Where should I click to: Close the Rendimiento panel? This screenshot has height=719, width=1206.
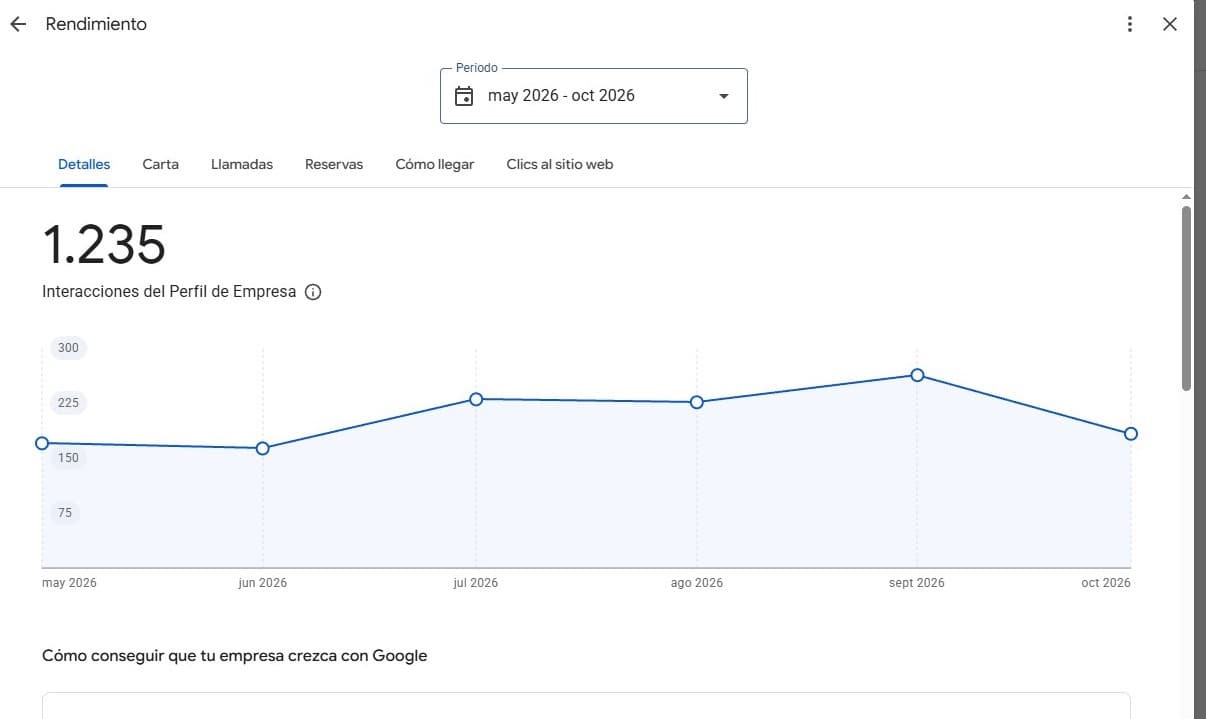tap(1170, 24)
